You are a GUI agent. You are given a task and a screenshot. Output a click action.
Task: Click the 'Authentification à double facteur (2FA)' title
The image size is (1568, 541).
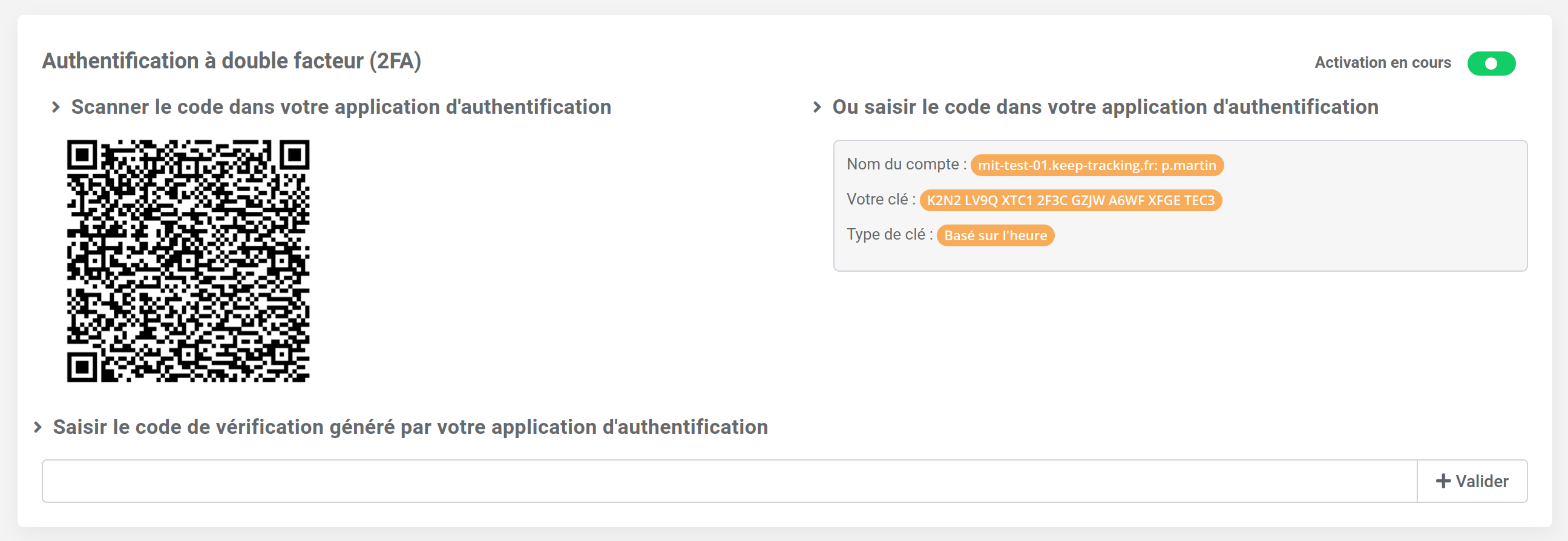click(x=231, y=61)
